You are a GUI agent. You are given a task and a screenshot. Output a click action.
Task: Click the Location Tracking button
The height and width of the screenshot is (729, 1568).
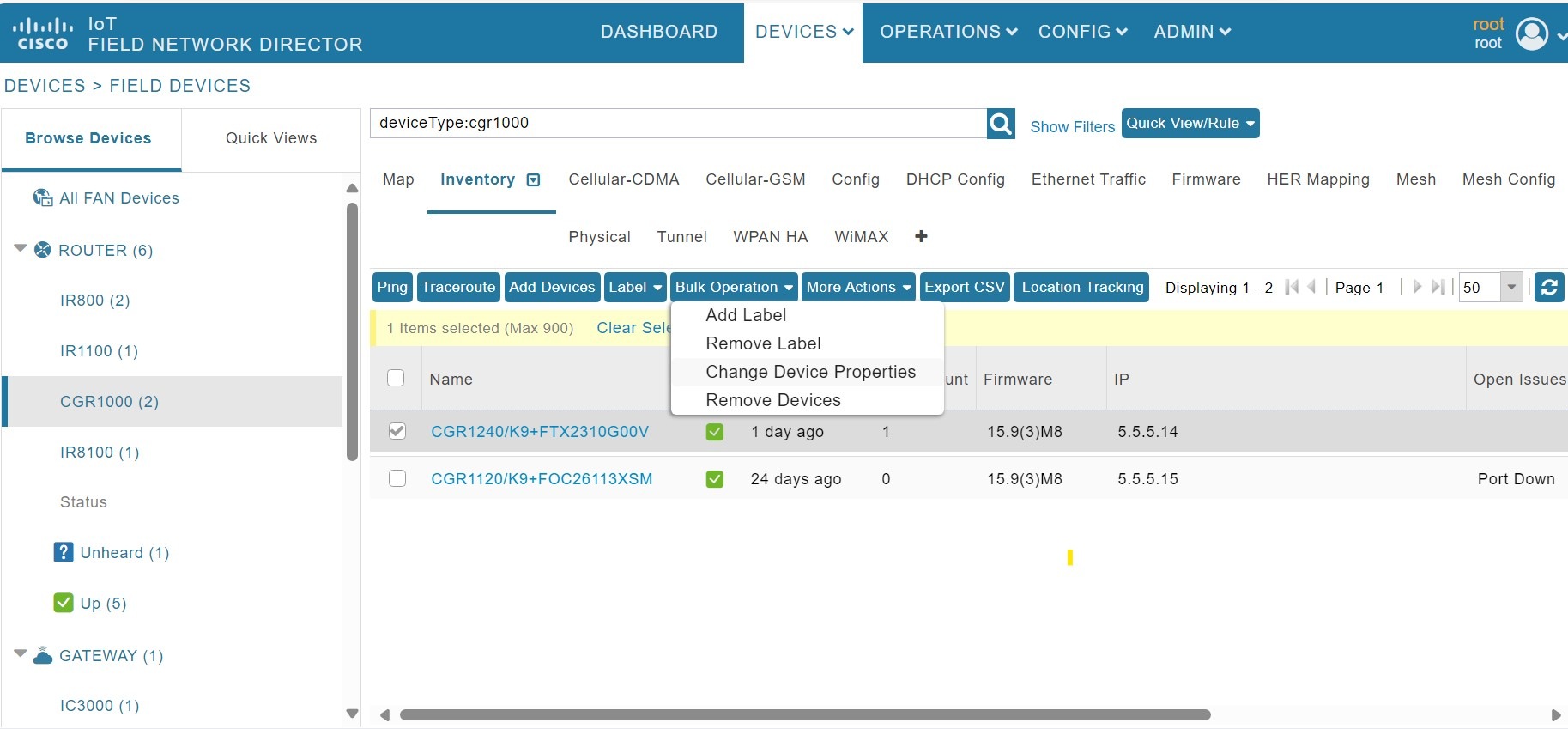[1082, 287]
